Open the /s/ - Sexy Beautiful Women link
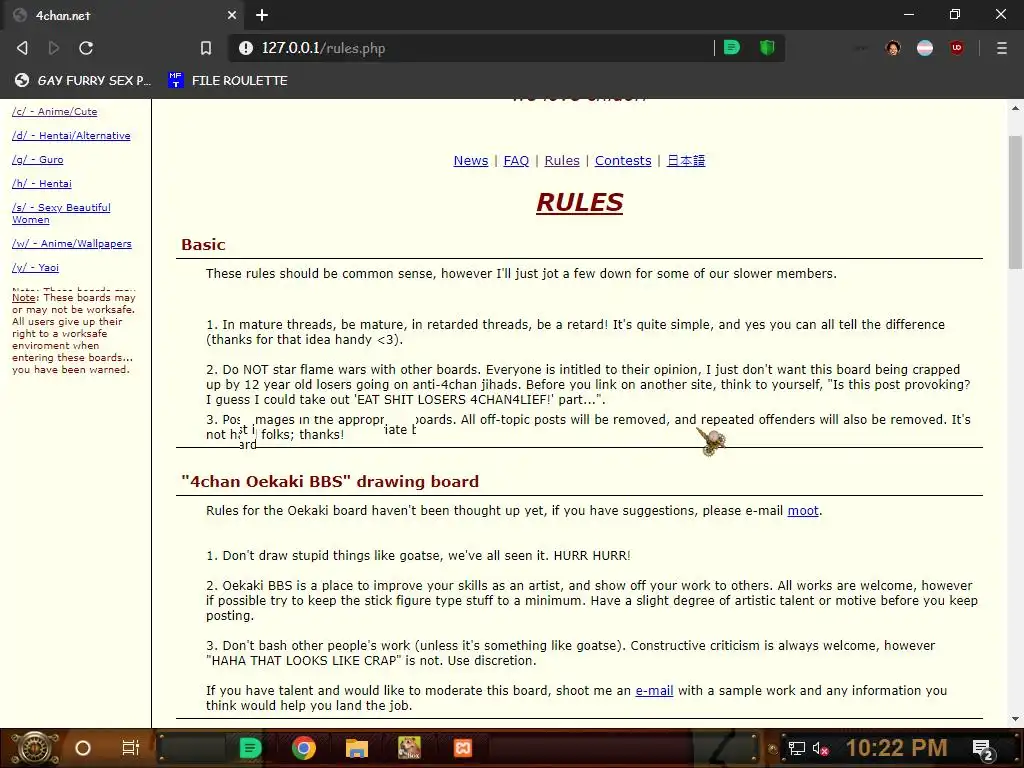Screen dimensions: 1024x768 61,214
